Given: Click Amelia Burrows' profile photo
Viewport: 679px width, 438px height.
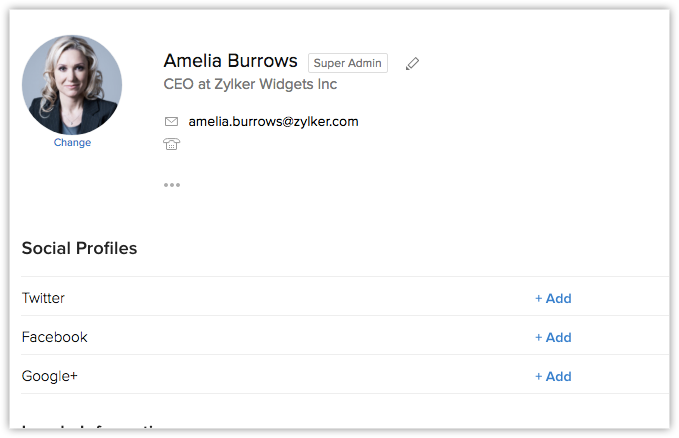Looking at the screenshot, I should click(72, 84).
